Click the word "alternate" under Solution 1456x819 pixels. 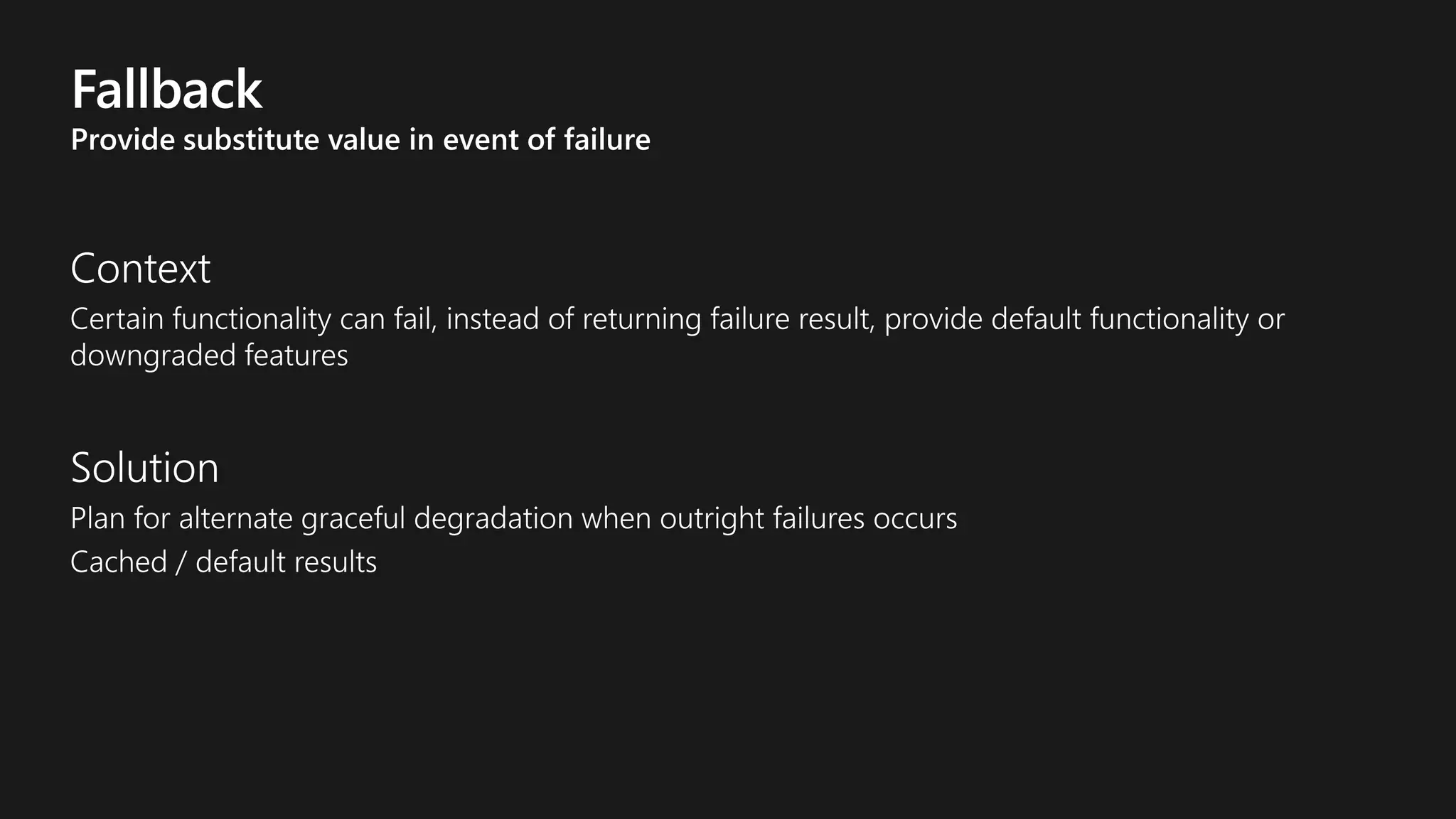click(236, 519)
